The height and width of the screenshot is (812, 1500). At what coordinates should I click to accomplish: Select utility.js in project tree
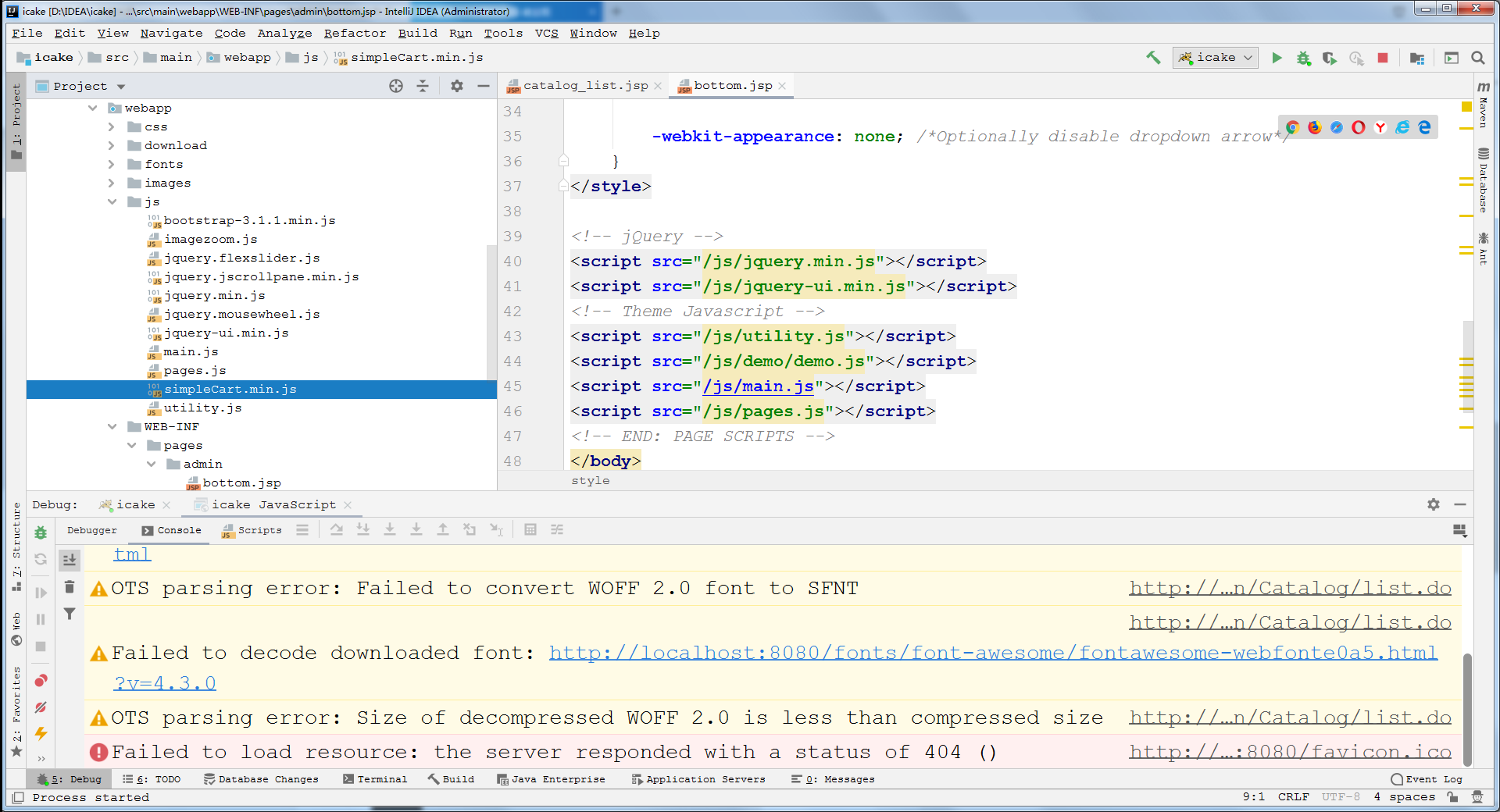click(x=202, y=408)
